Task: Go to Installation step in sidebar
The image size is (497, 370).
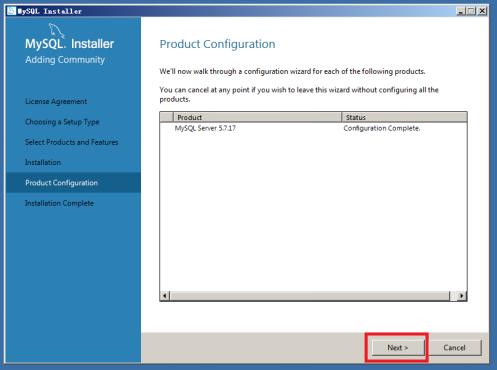Action: 43,163
